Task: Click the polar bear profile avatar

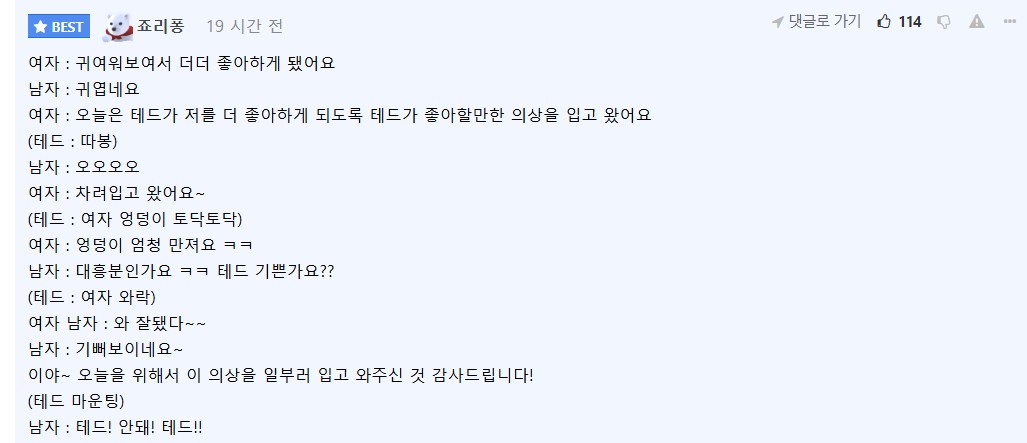Action: pyautogui.click(x=119, y=25)
